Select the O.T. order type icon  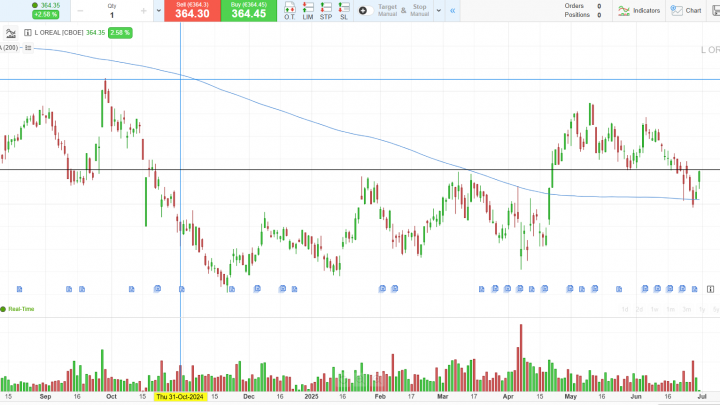point(289,12)
